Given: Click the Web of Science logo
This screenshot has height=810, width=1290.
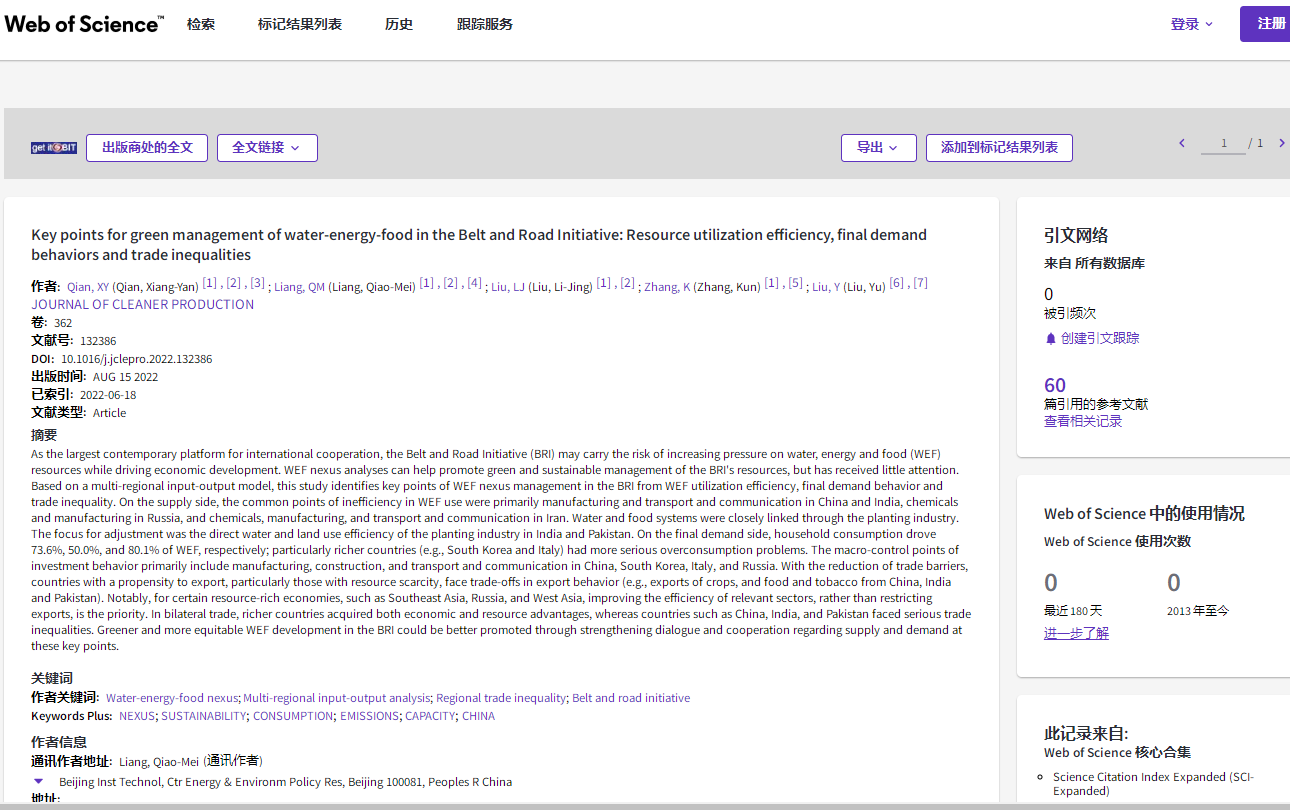Looking at the screenshot, I should [84, 24].
